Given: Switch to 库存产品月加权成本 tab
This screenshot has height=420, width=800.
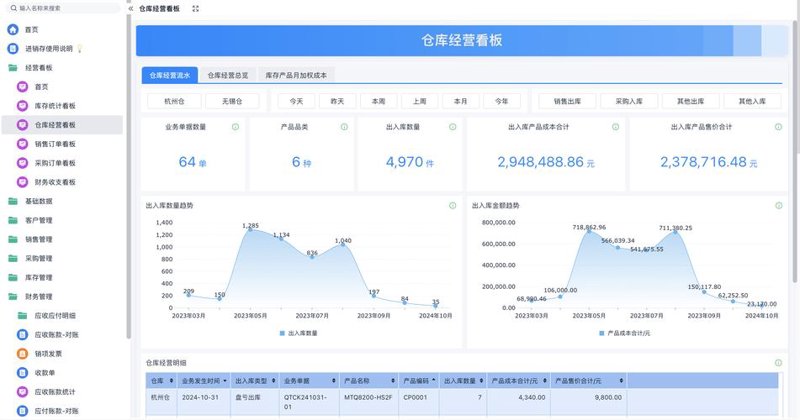Looking at the screenshot, I should (x=296, y=75).
